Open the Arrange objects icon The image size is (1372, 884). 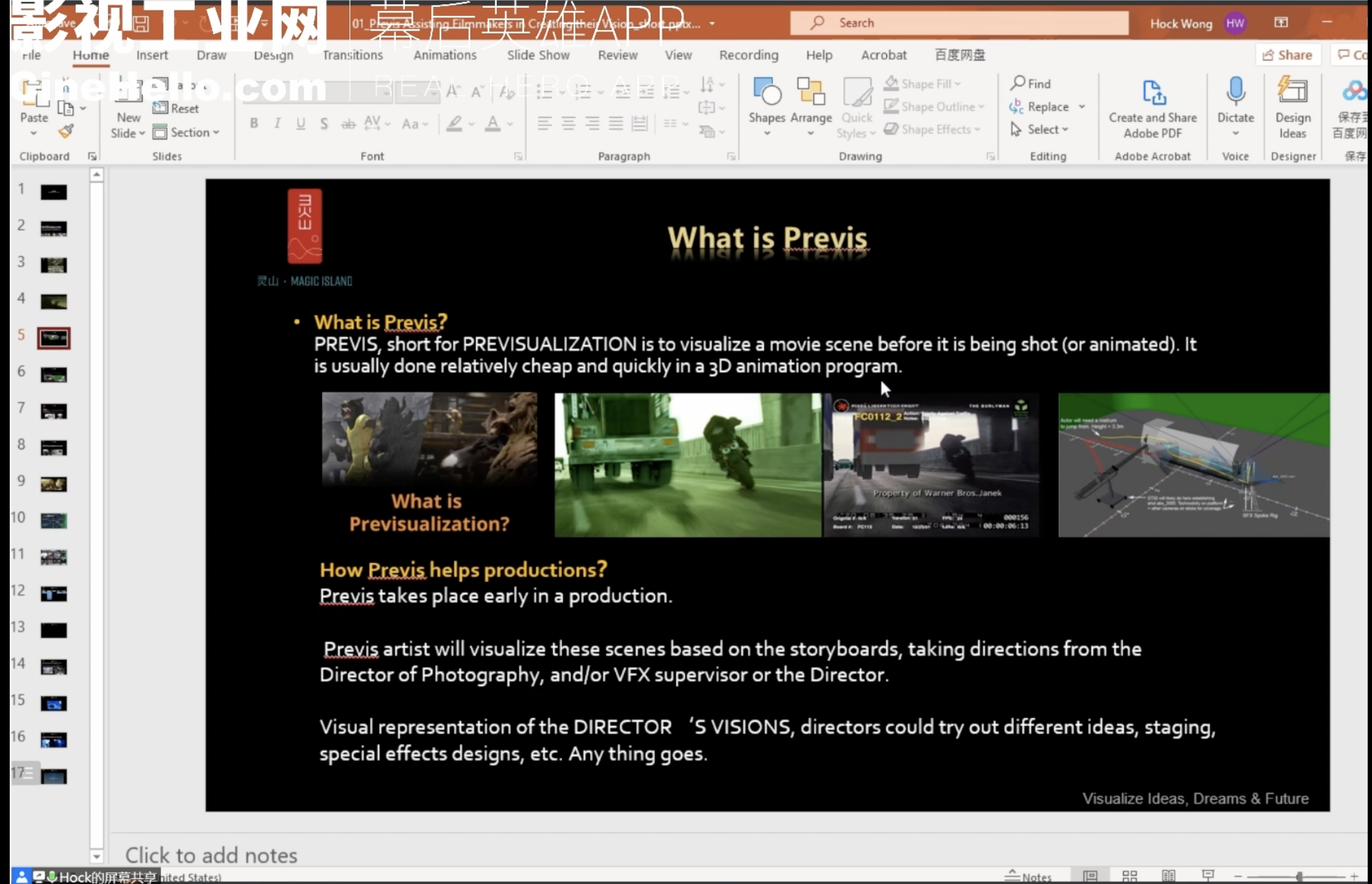(x=811, y=93)
